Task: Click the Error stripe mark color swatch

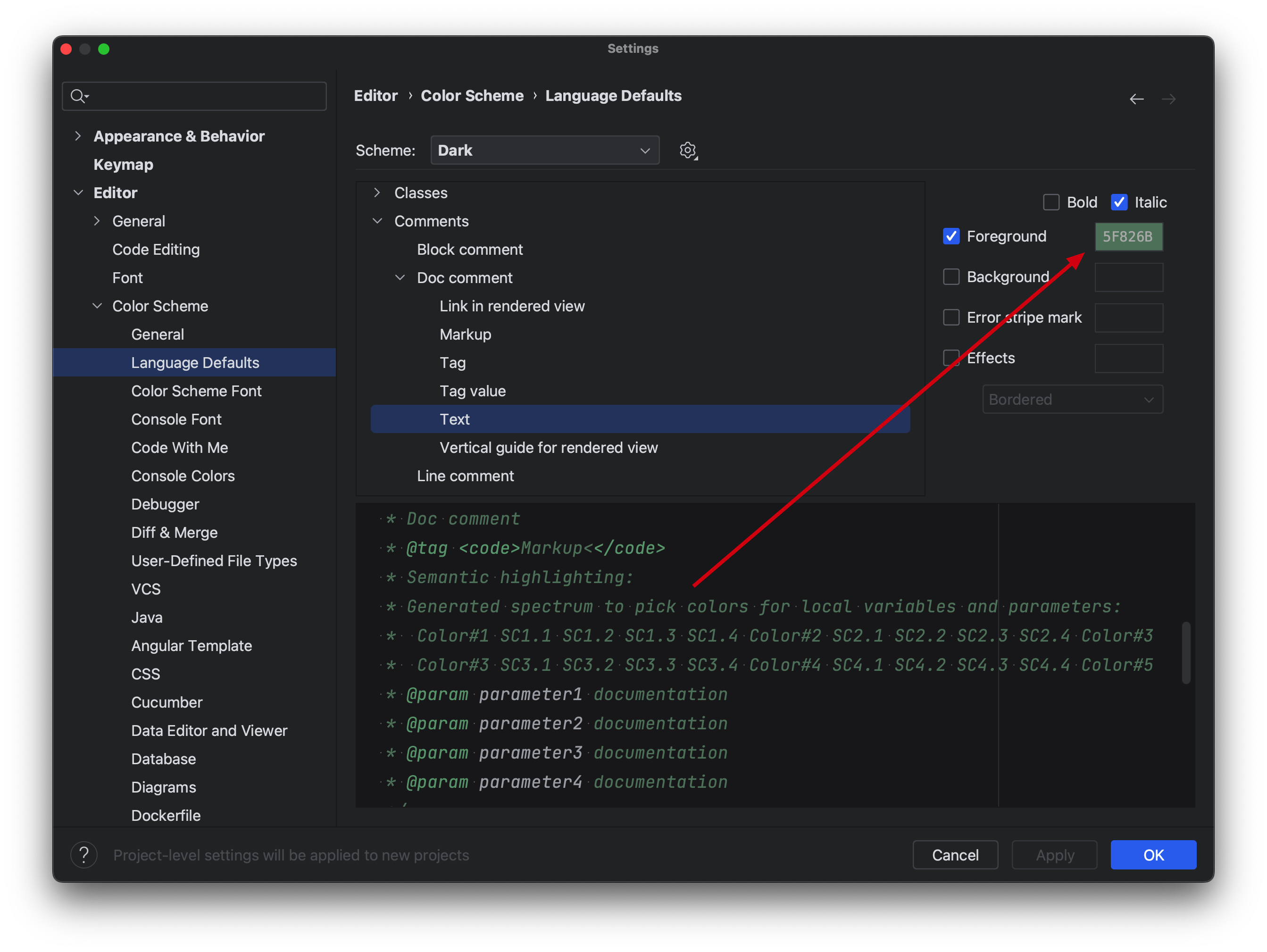Action: pos(1128,318)
